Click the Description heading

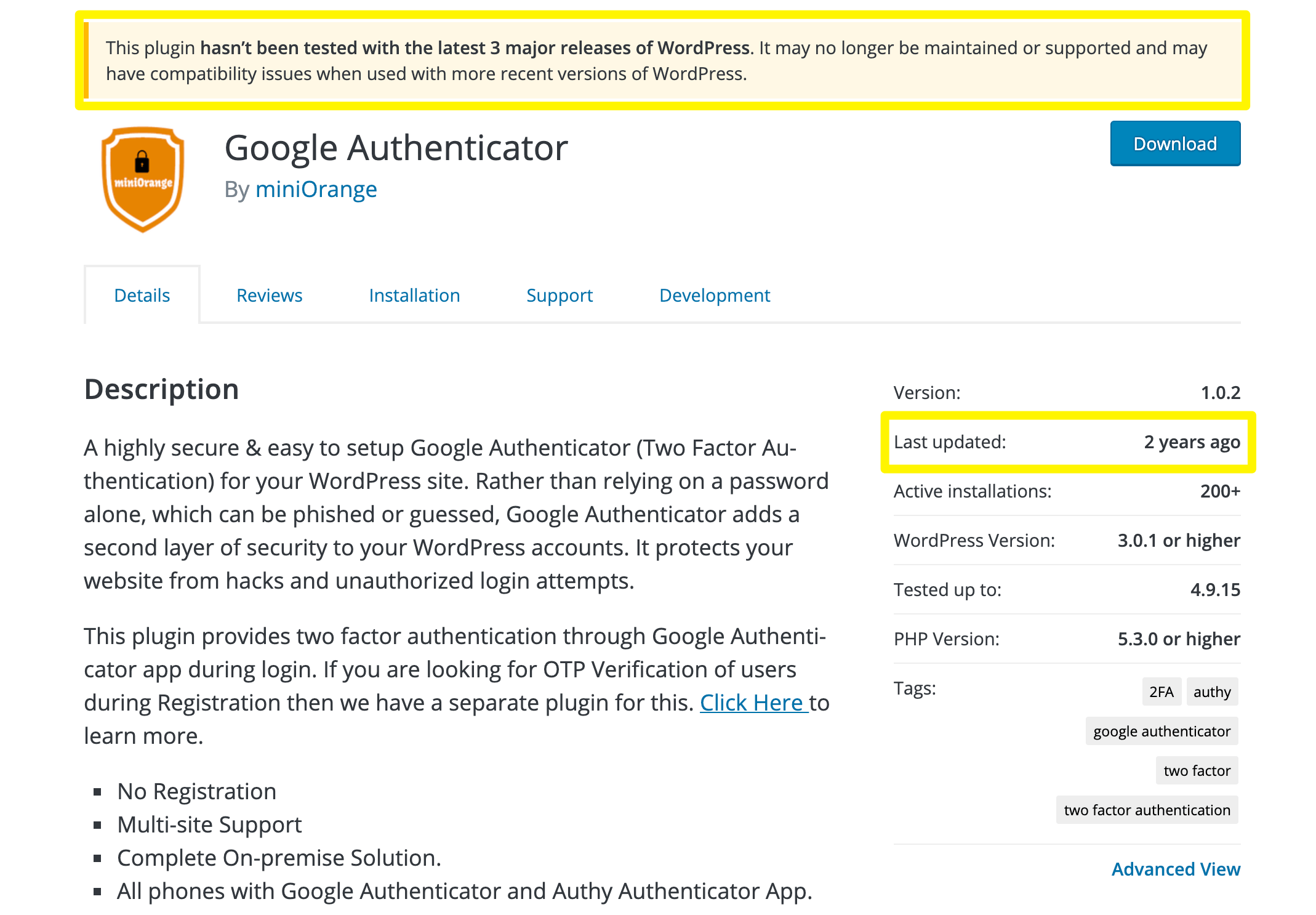pyautogui.click(x=161, y=389)
